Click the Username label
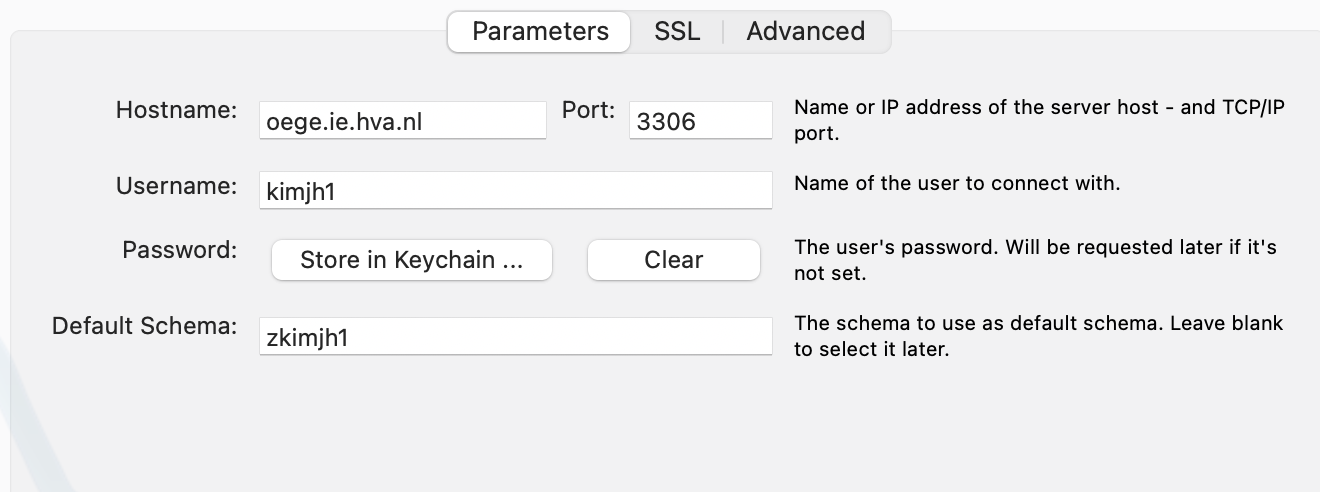1320x492 pixels. (177, 186)
